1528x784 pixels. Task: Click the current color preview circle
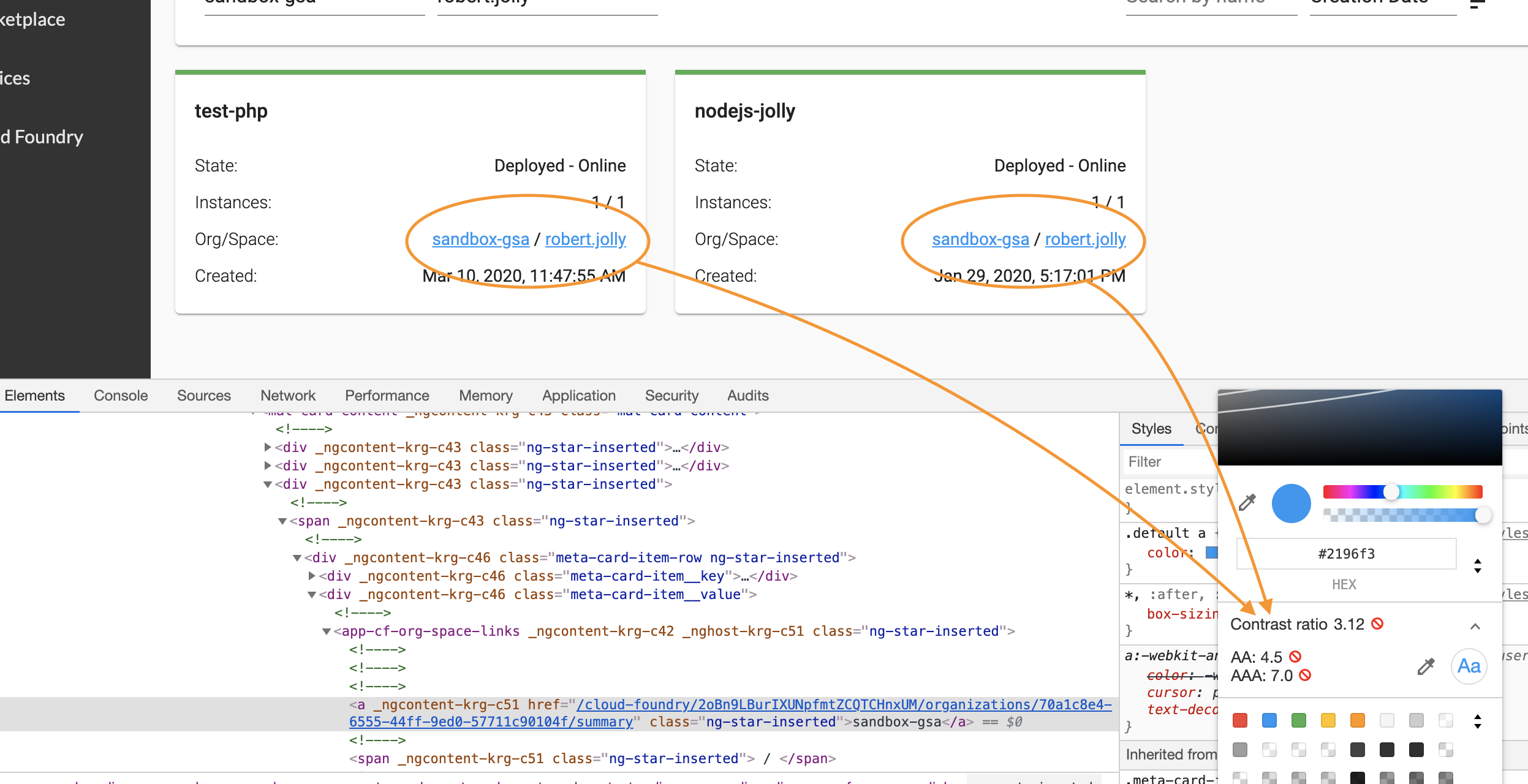click(x=1292, y=503)
